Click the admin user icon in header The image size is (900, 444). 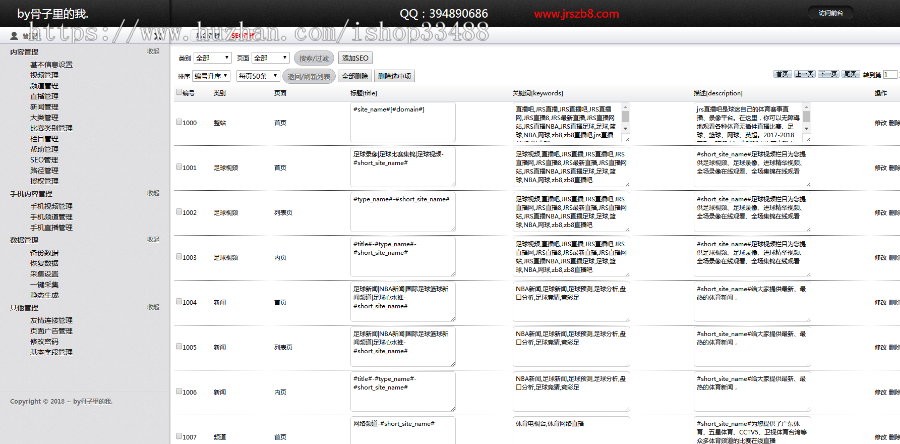point(13,35)
